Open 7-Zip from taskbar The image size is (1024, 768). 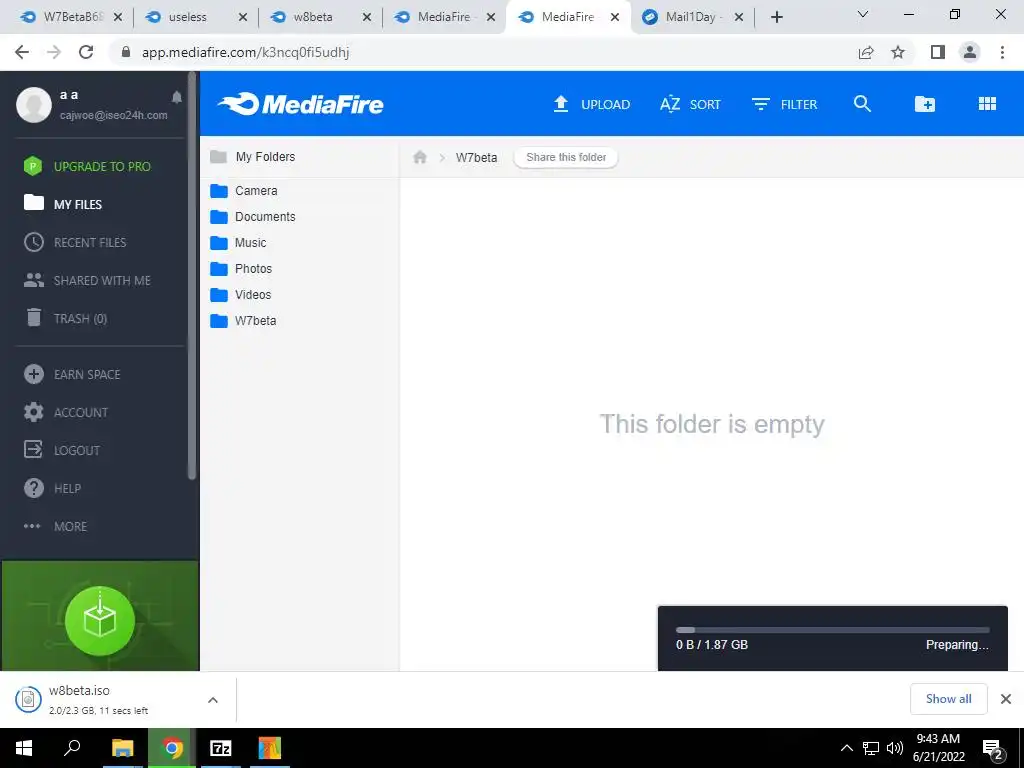(x=220, y=748)
